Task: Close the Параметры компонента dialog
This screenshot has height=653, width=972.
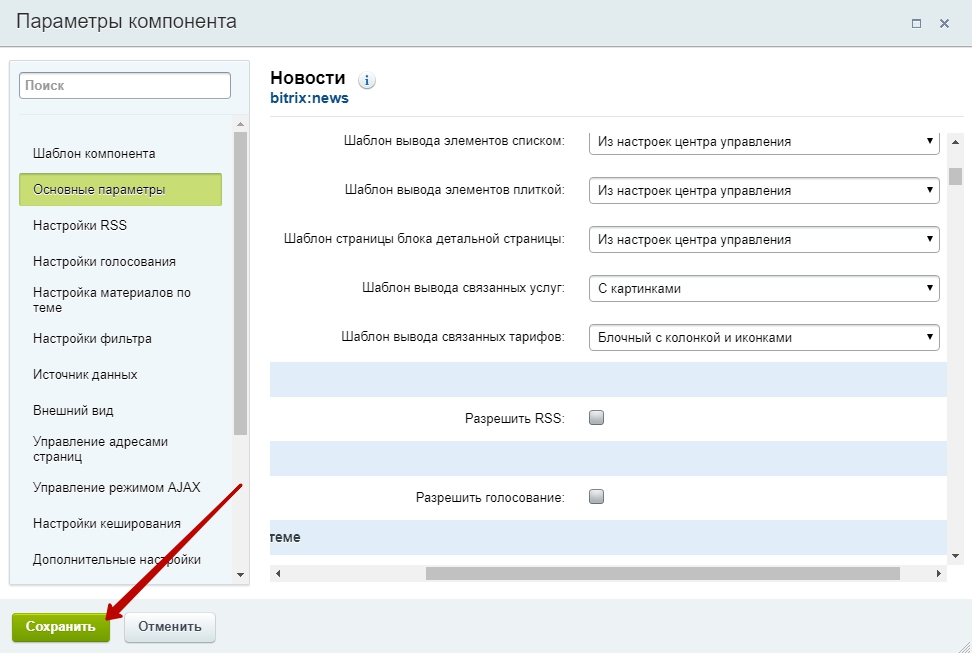Action: [944, 24]
